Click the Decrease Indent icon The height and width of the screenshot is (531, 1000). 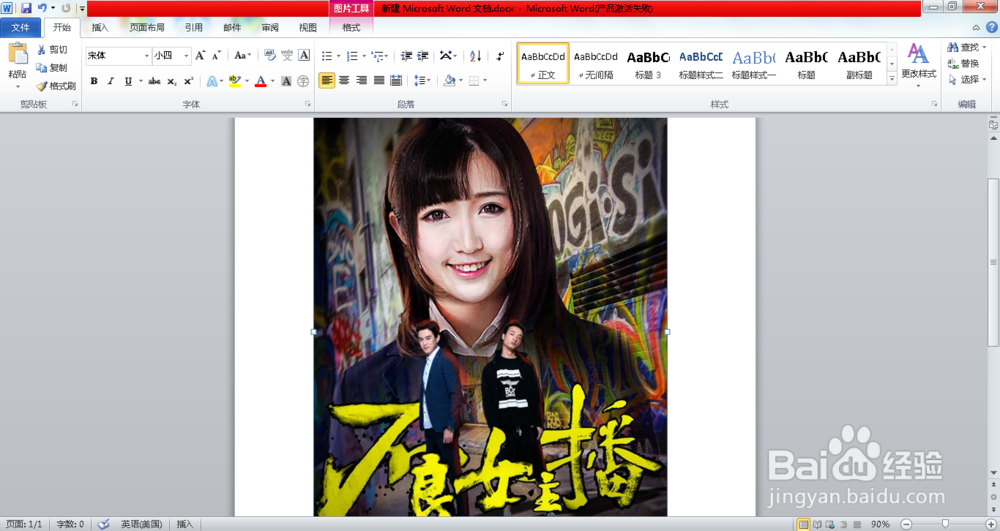(406, 56)
